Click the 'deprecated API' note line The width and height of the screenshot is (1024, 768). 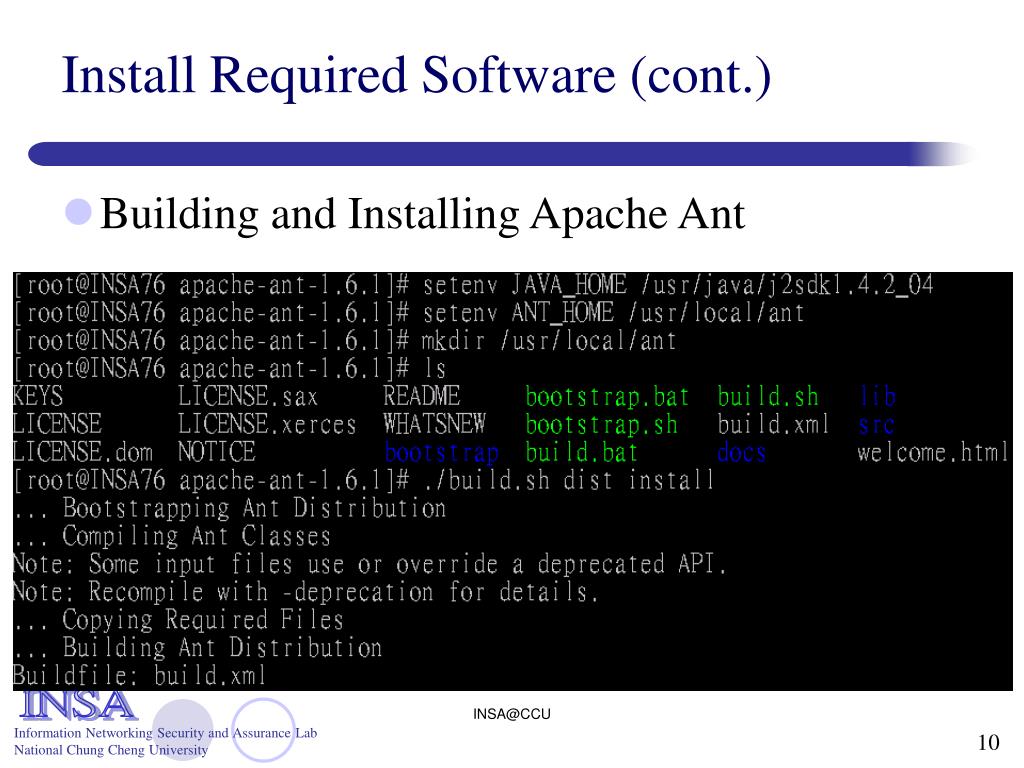coord(370,564)
